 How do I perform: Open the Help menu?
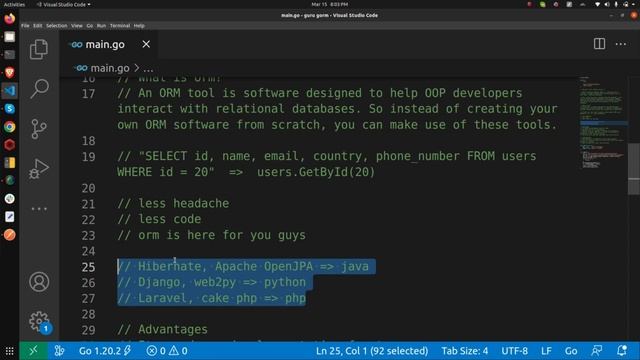[139, 26]
